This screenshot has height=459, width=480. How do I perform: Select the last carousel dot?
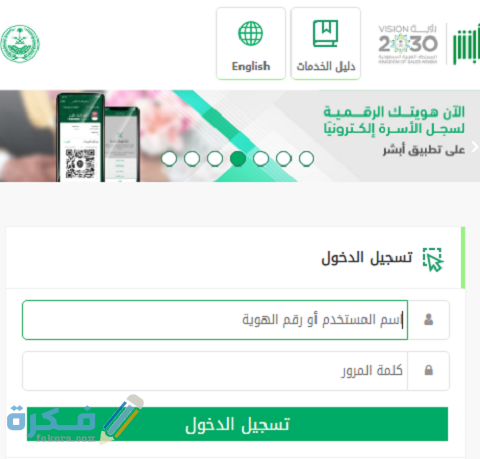[x=306, y=158]
